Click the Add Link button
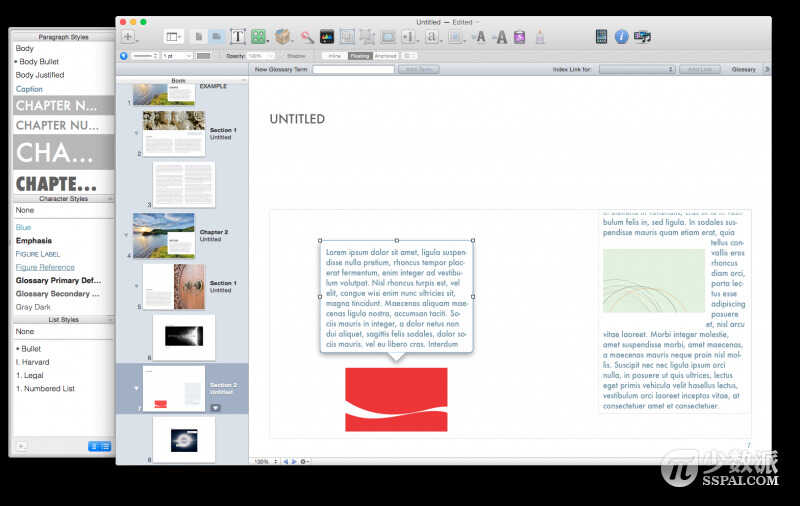 [699, 69]
